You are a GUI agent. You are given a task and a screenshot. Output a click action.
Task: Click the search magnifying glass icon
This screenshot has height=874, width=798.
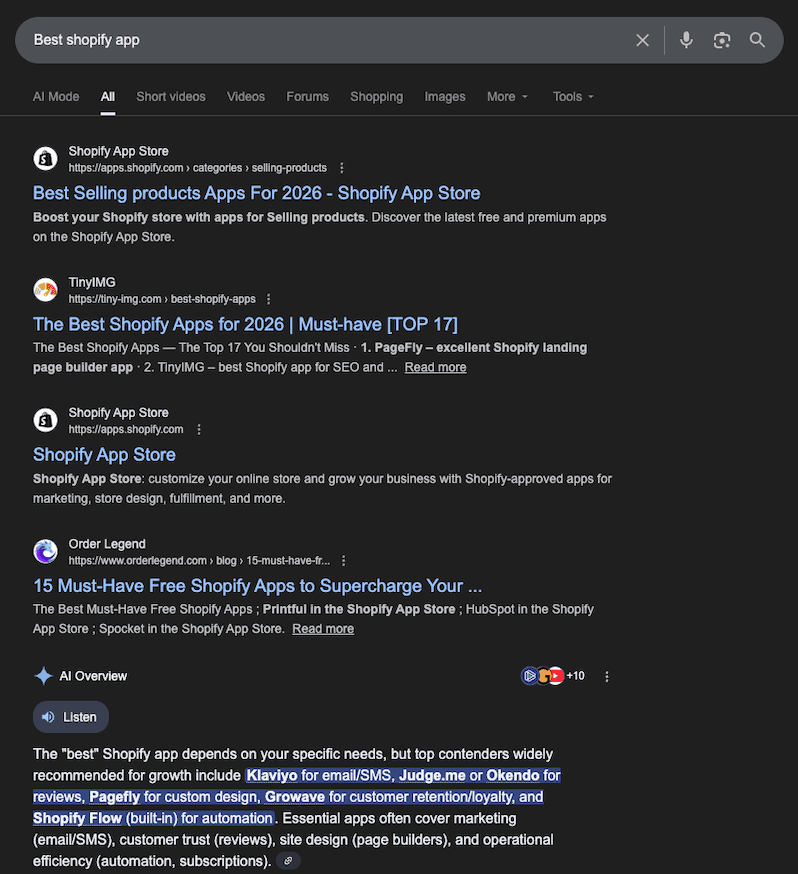pyautogui.click(x=757, y=40)
